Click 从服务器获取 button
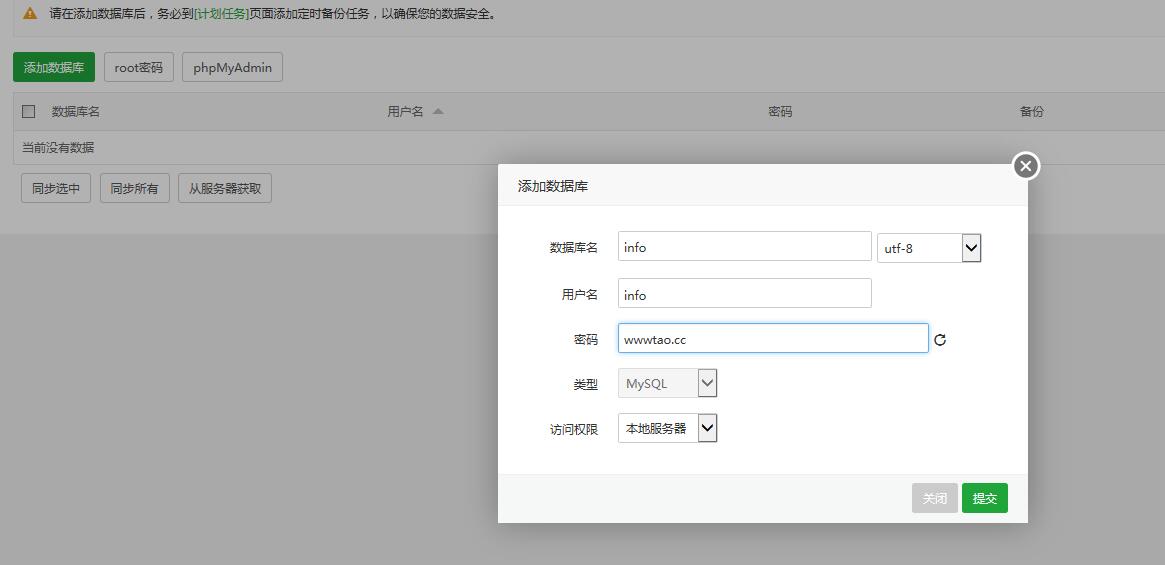The width and height of the screenshot is (1165, 565). 225,188
